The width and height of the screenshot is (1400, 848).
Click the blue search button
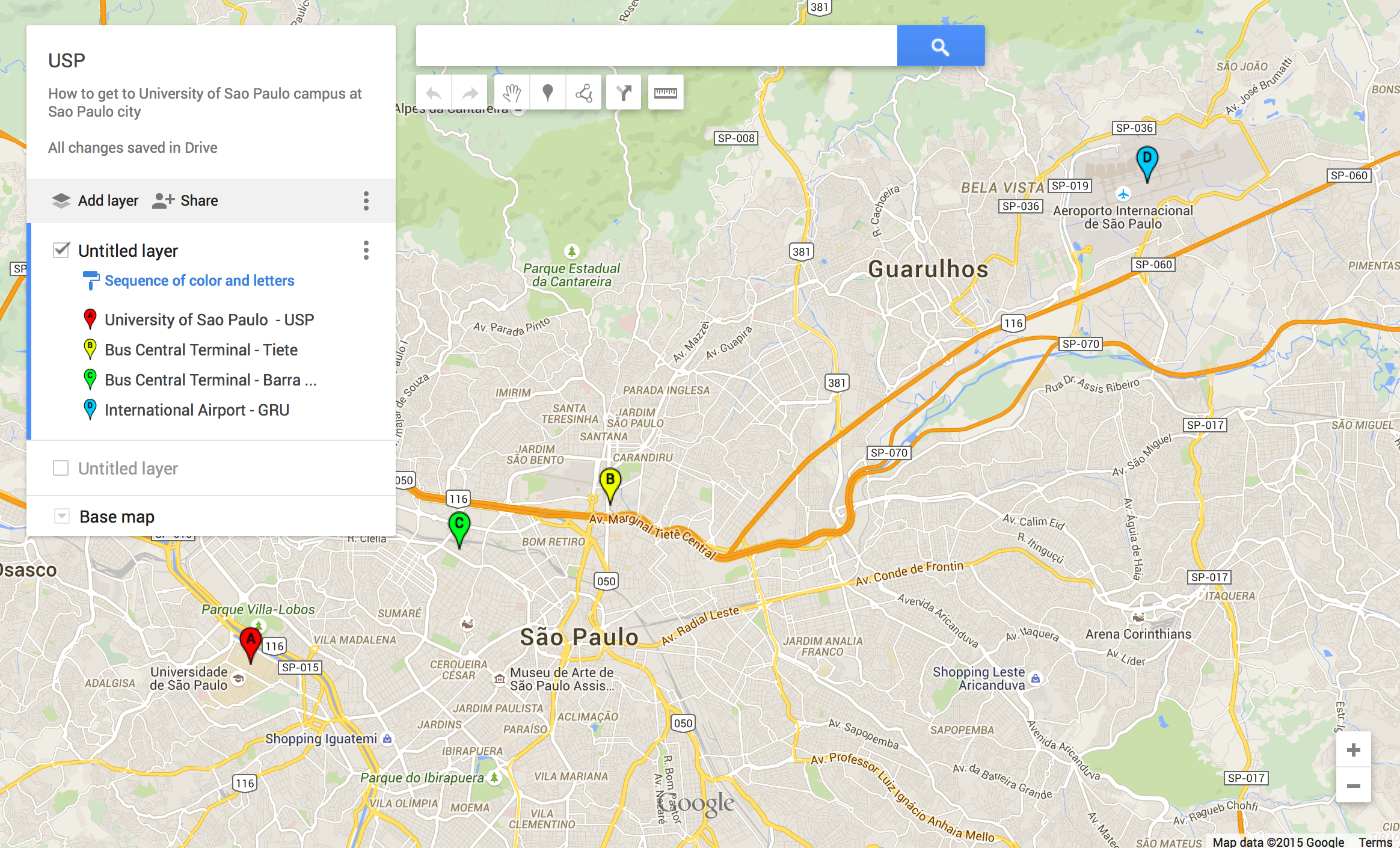click(941, 46)
